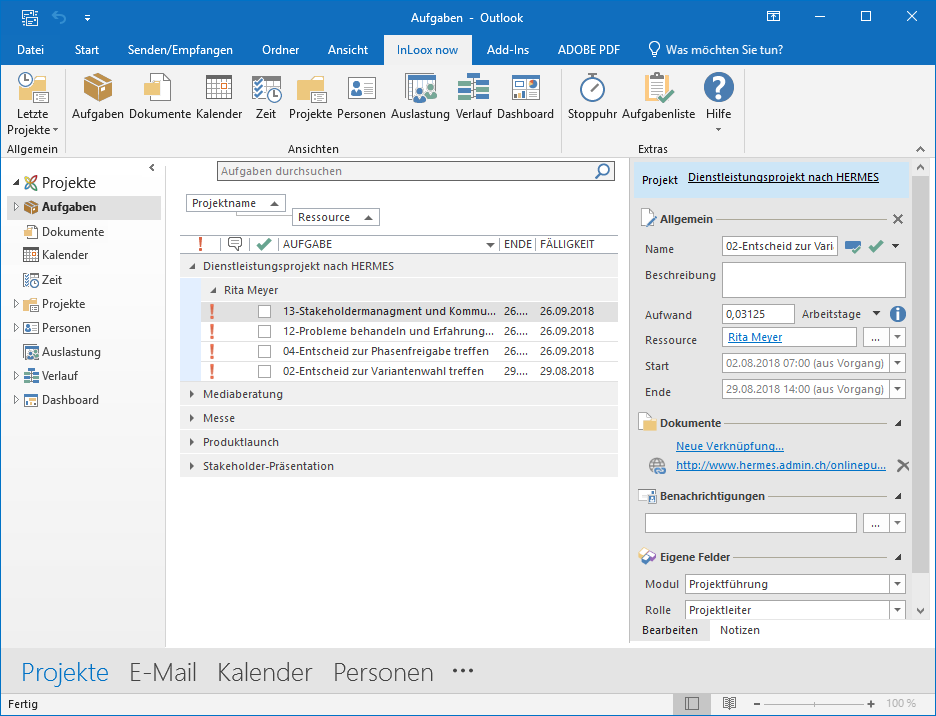Open the Hilfe ribbon button
This screenshot has height=716, width=936.
tap(718, 102)
